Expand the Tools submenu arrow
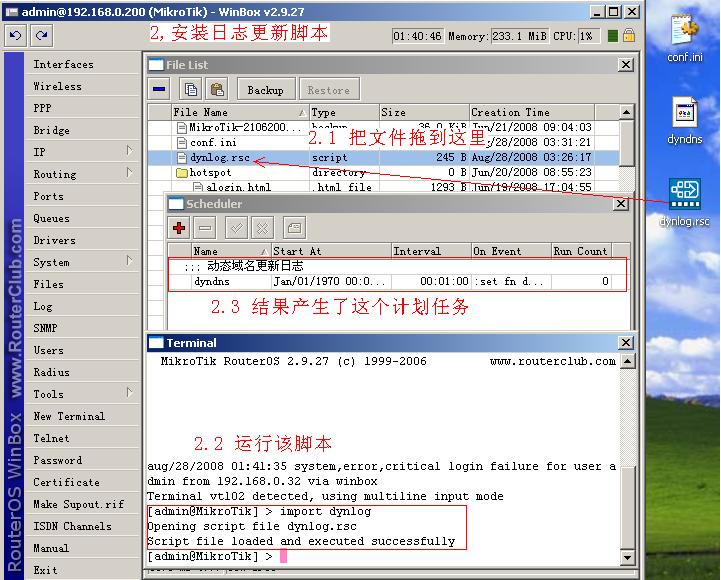Image resolution: width=721 pixels, height=580 pixels. pyautogui.click(x=130, y=393)
